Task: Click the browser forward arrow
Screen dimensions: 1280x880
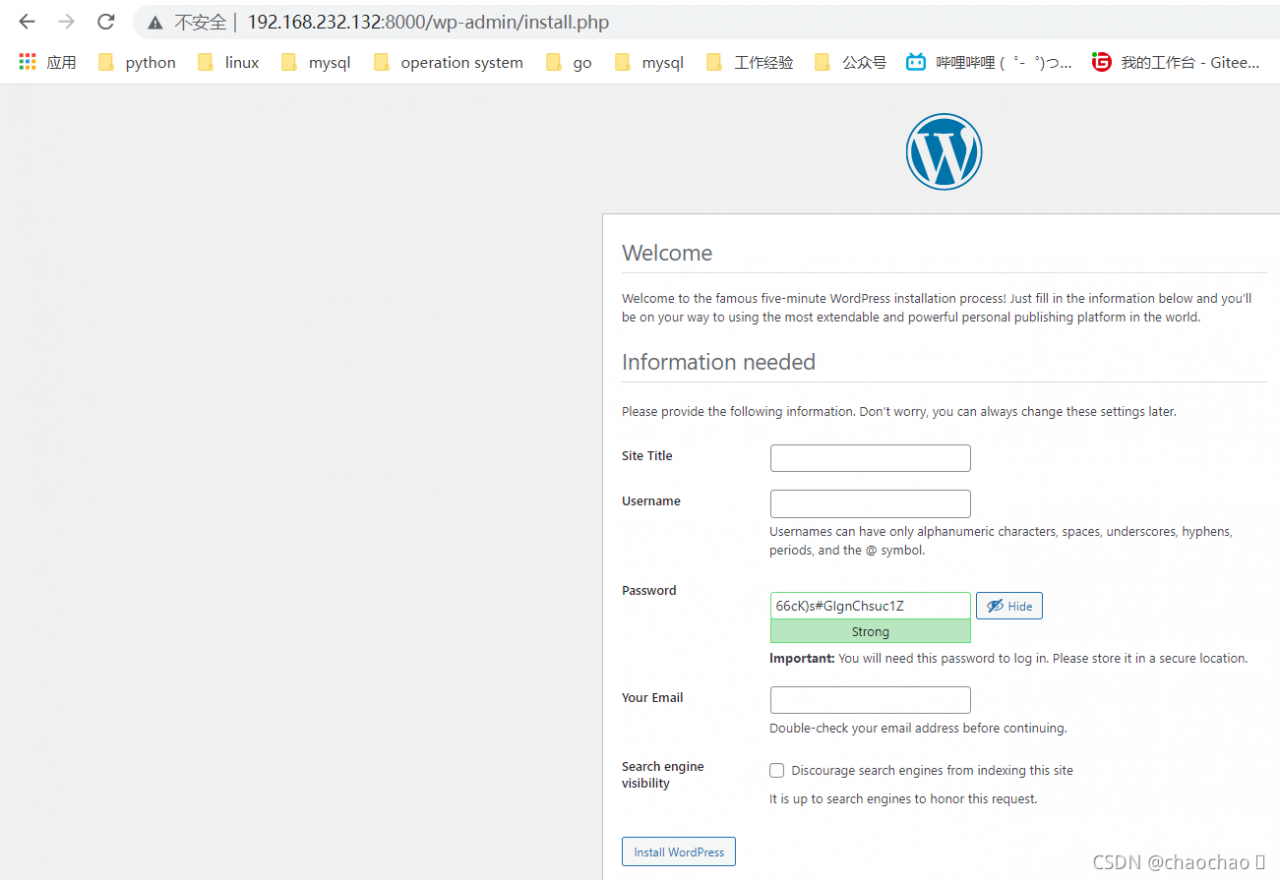Action: click(x=66, y=22)
